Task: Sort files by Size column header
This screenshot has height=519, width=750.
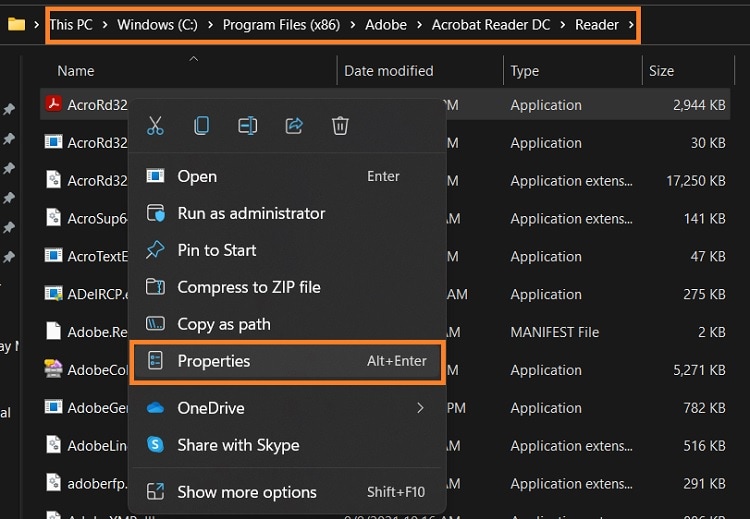Action: point(661,71)
